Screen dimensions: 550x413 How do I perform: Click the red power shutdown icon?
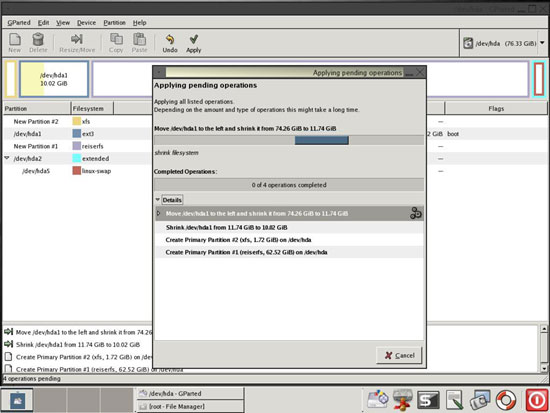point(536,400)
